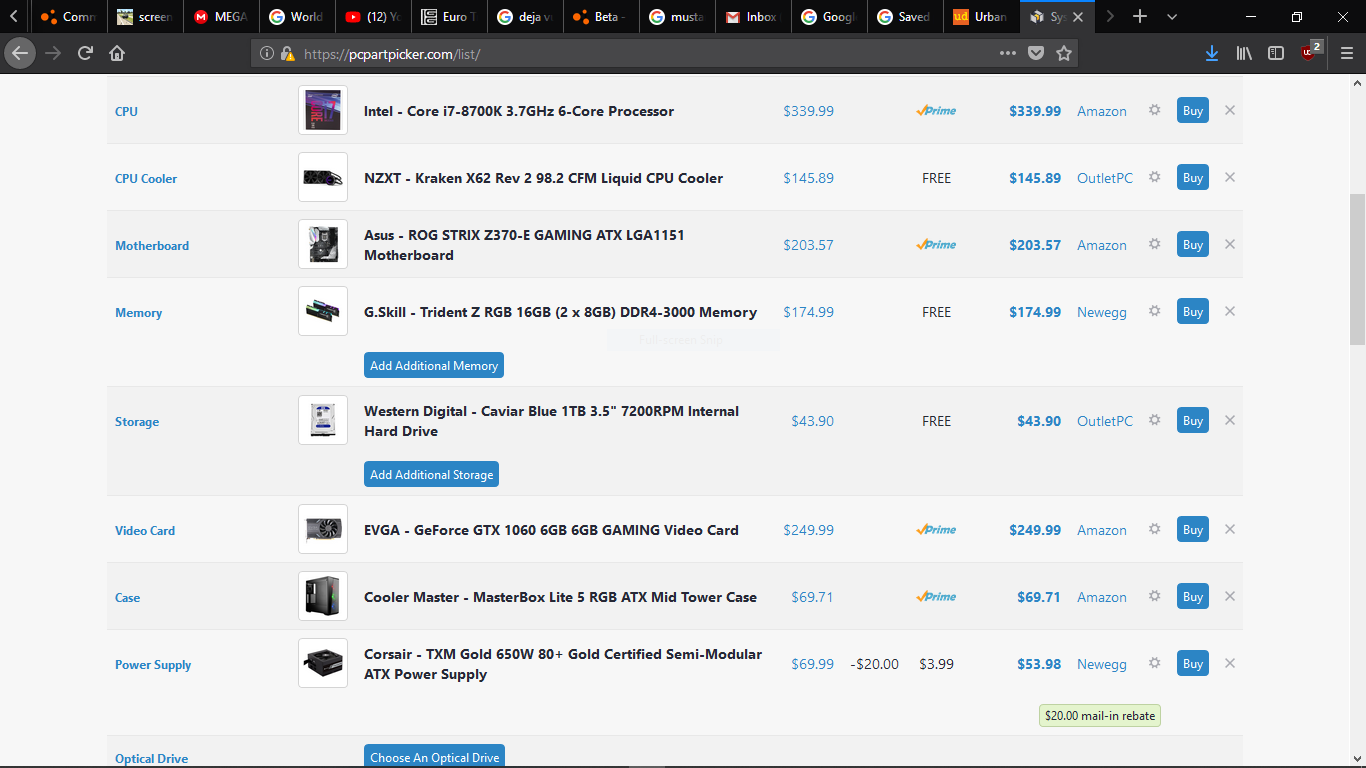Switch to the YouTube (12) tab
This screenshot has height=768, width=1366.
pyautogui.click(x=373, y=17)
